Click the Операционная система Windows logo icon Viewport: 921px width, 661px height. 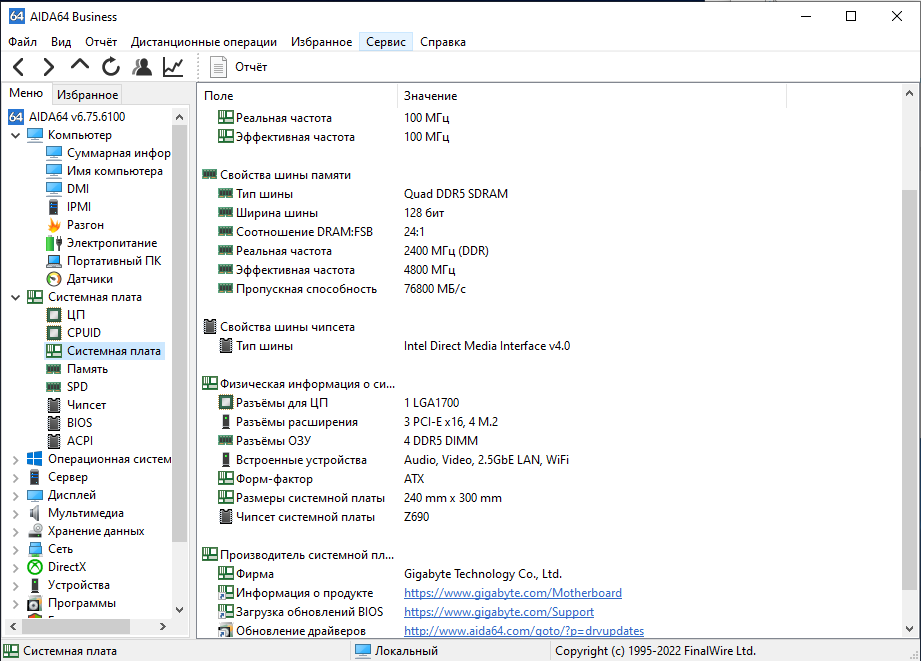click(35, 459)
